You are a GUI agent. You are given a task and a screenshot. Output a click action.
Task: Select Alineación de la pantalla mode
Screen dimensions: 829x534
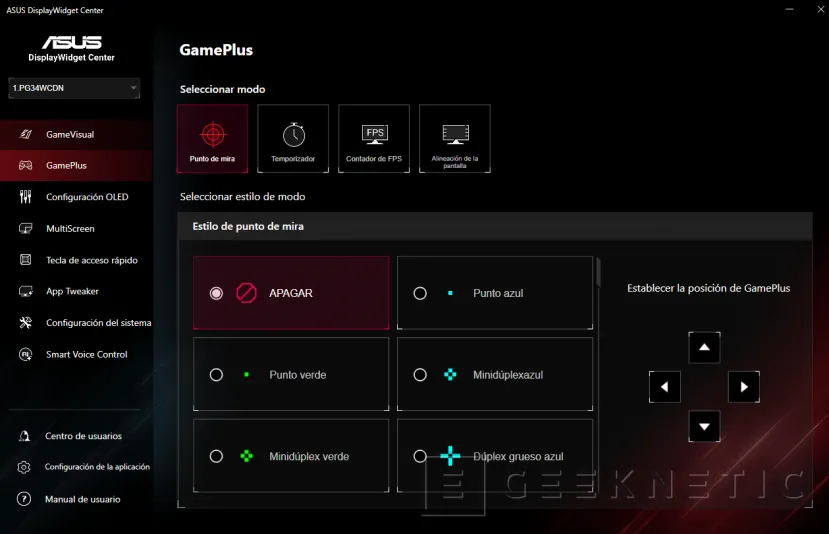(455, 139)
